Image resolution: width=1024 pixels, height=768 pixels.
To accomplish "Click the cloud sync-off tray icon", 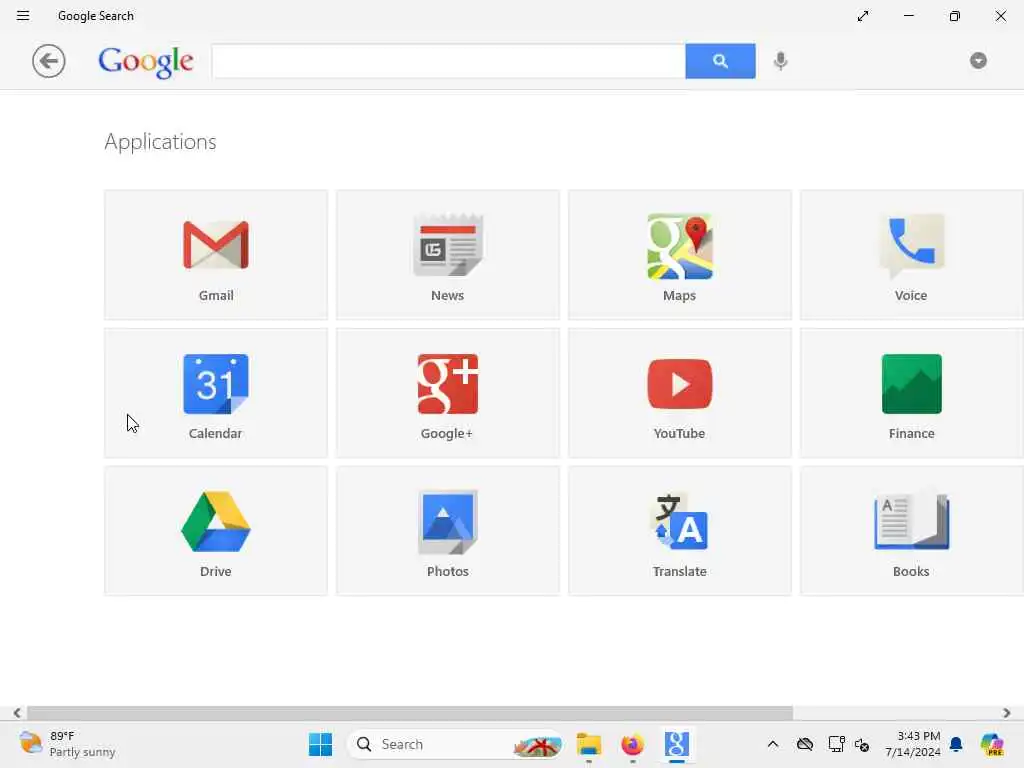I will tap(805, 744).
